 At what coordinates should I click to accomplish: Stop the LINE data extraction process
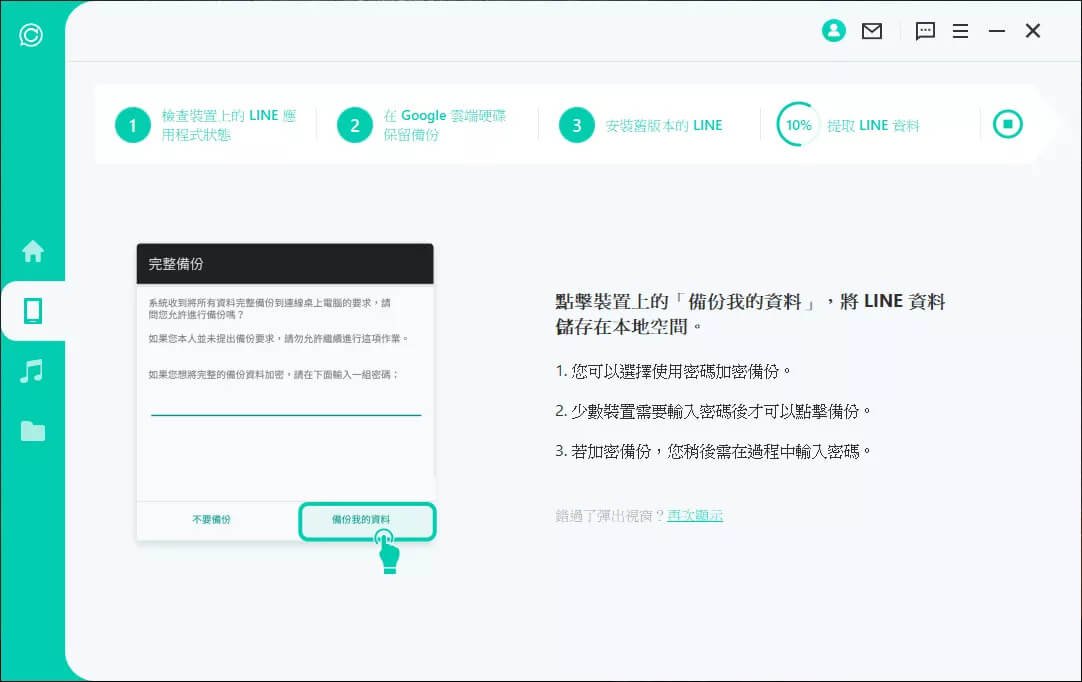(x=1007, y=125)
